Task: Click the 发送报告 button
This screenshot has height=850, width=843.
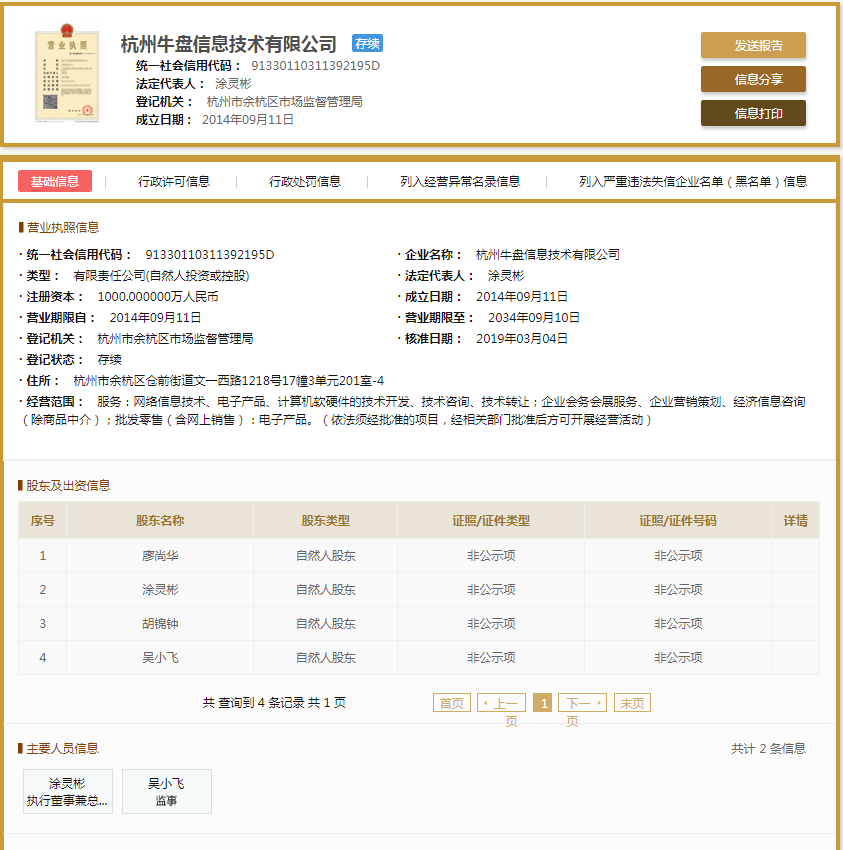Action: pos(753,45)
